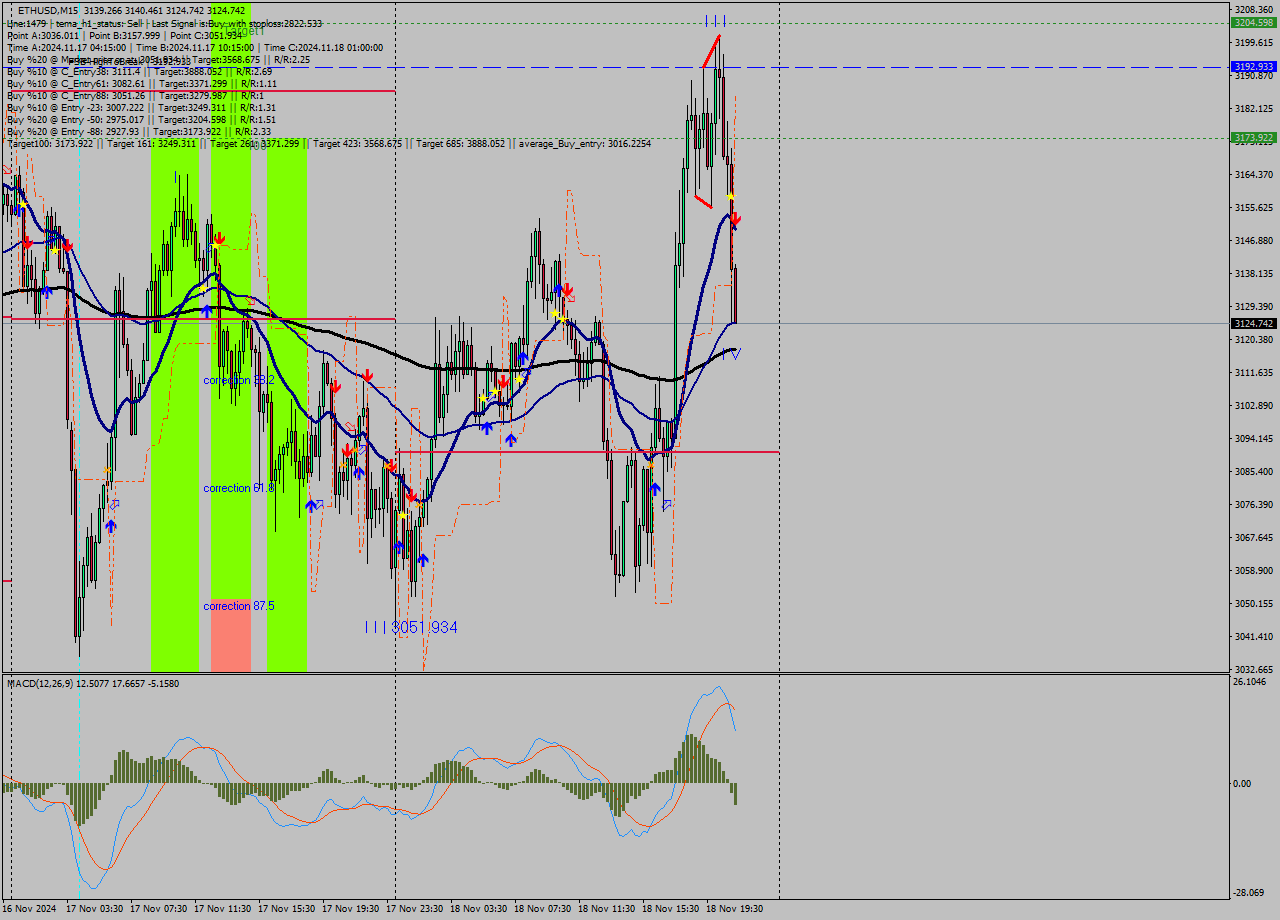Click the 3032.665 price scale label

[x=1253, y=669]
